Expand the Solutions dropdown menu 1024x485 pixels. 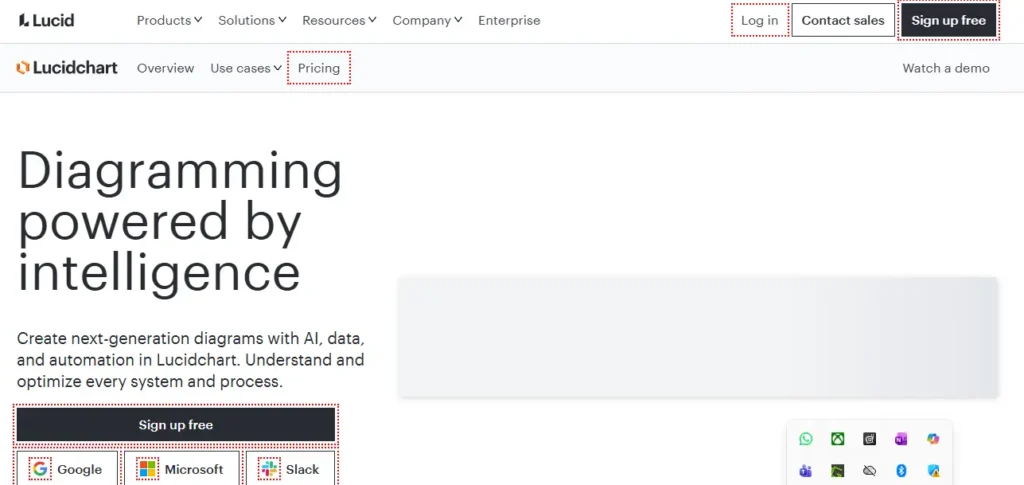tap(252, 20)
